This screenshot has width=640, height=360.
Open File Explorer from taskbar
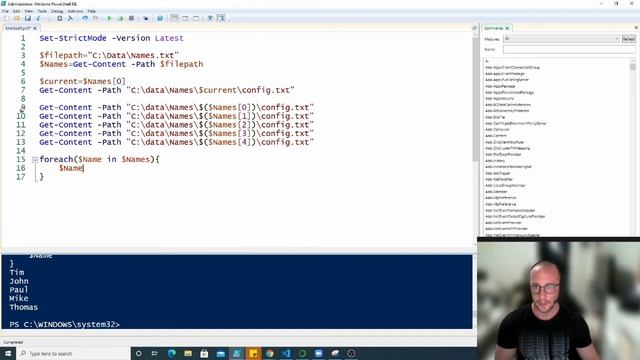tap(188, 353)
